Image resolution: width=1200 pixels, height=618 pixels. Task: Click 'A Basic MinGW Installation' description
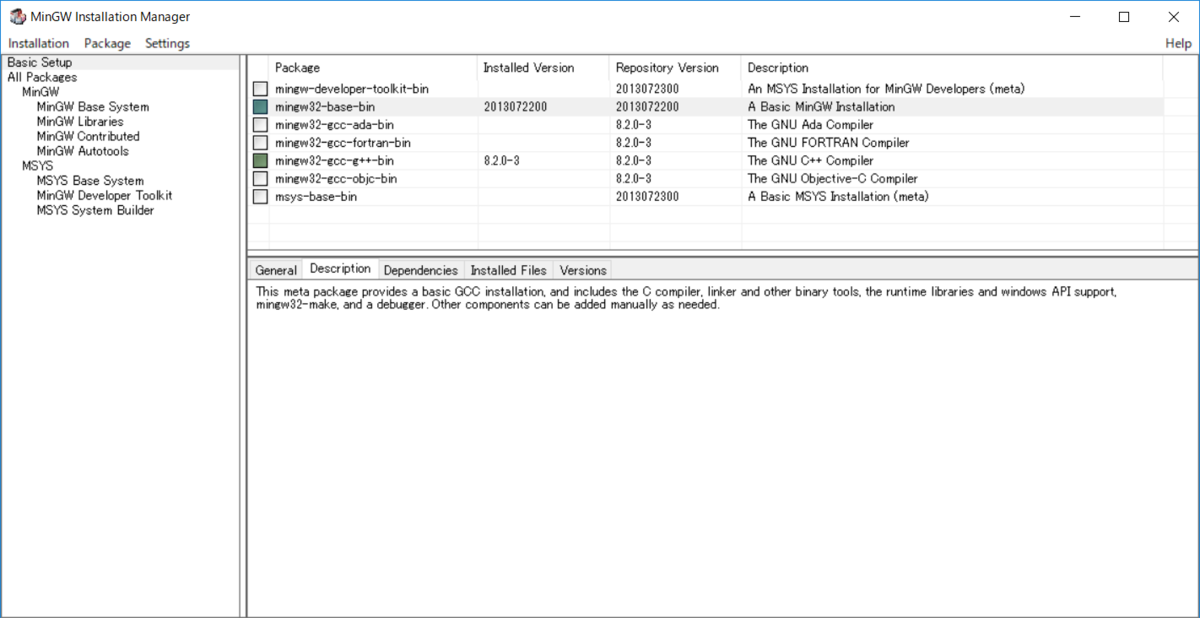coord(821,107)
